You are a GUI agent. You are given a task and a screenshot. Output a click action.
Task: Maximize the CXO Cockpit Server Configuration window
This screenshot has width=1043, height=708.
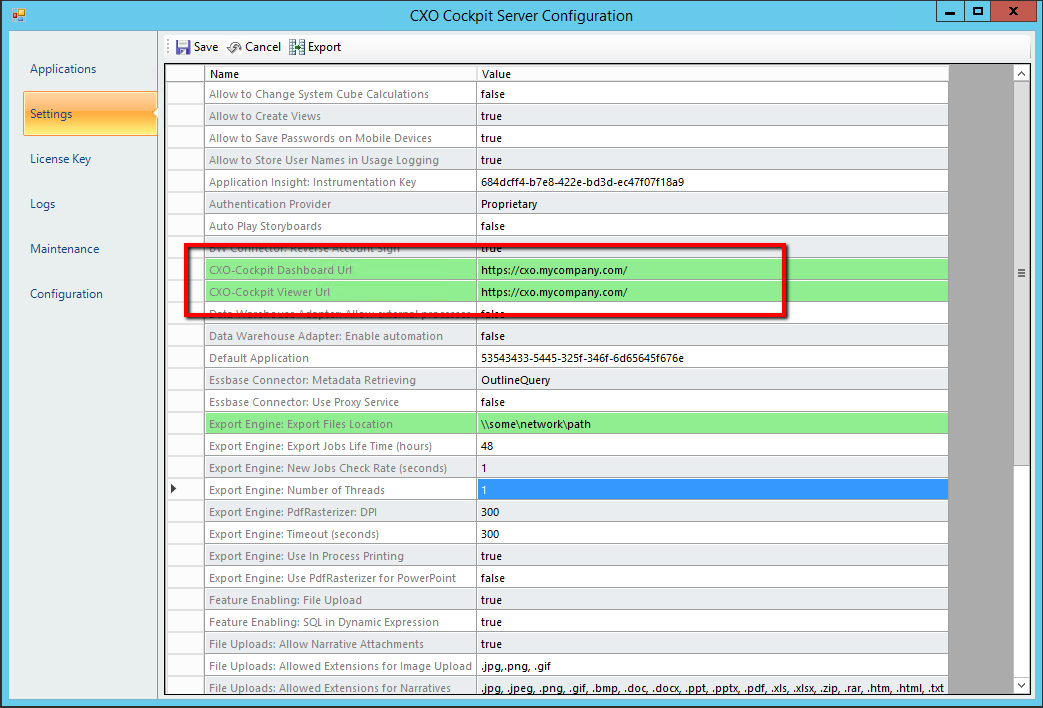tap(977, 11)
